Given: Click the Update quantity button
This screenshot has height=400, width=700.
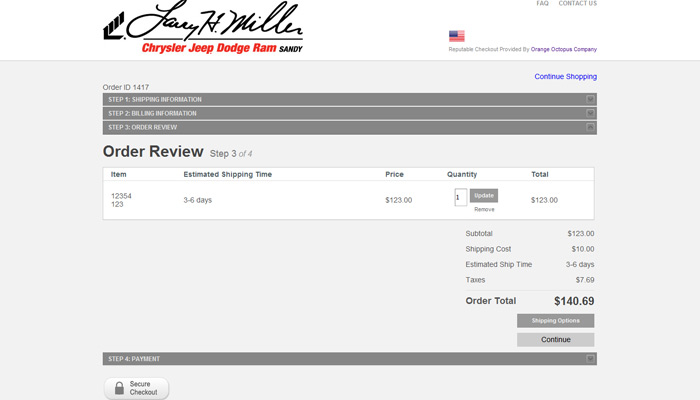Looking at the screenshot, I should (x=484, y=196).
